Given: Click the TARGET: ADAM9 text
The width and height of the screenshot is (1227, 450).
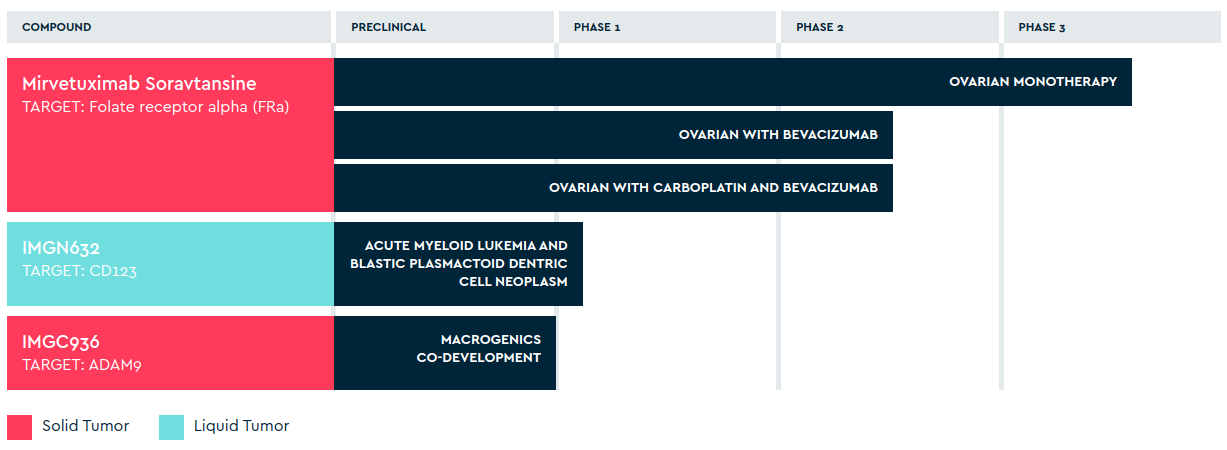Looking at the screenshot, I should point(82,365).
